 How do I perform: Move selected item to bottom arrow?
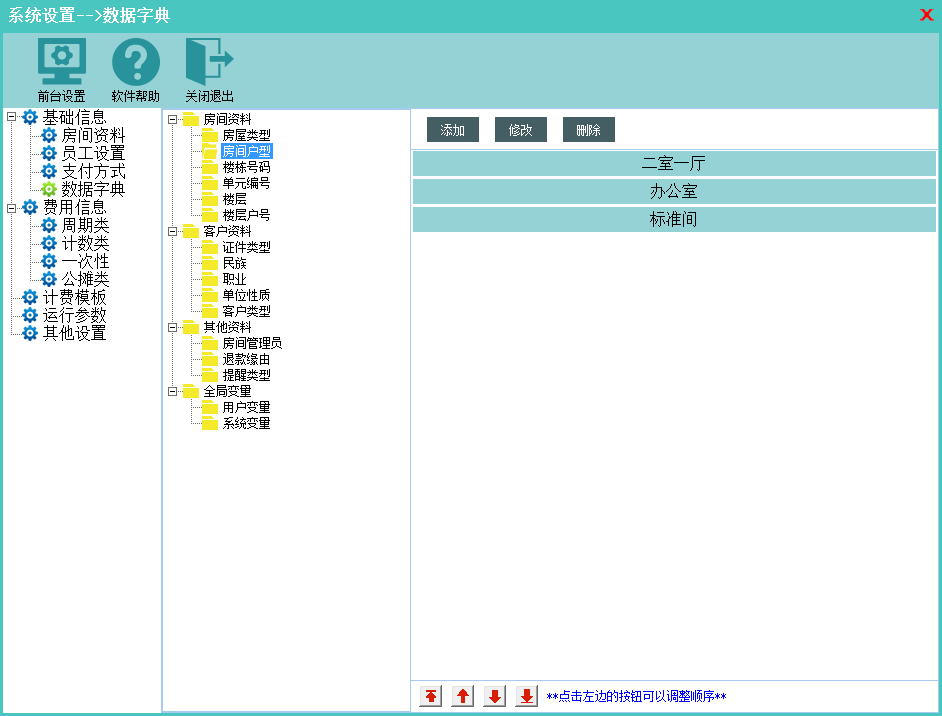pyautogui.click(x=527, y=696)
